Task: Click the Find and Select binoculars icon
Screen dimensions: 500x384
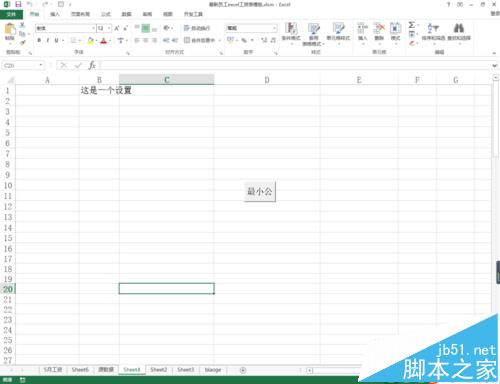Action: [459, 28]
